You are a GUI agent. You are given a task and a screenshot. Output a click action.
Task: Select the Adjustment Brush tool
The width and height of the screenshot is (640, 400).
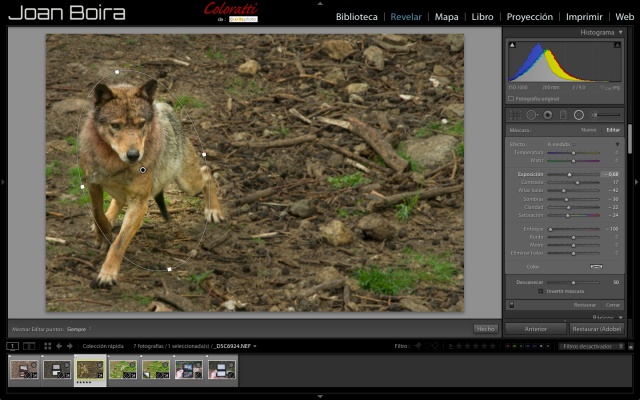point(607,115)
